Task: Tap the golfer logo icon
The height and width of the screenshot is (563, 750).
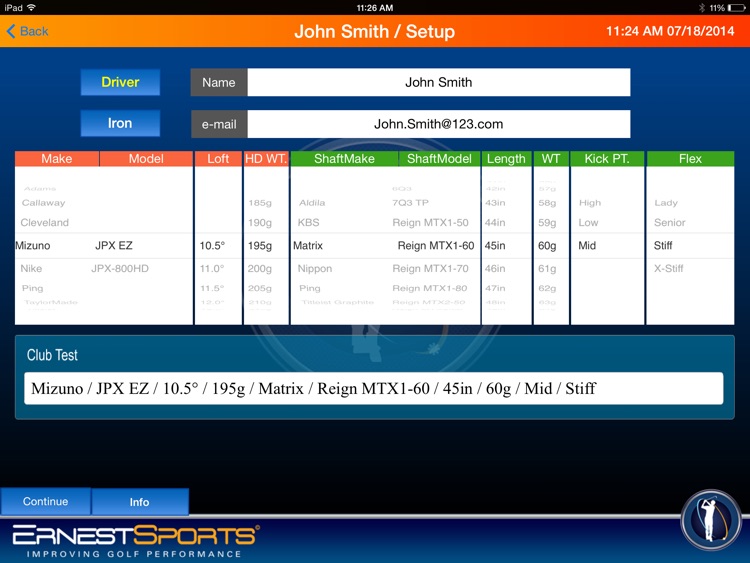Action: pyautogui.click(x=711, y=520)
